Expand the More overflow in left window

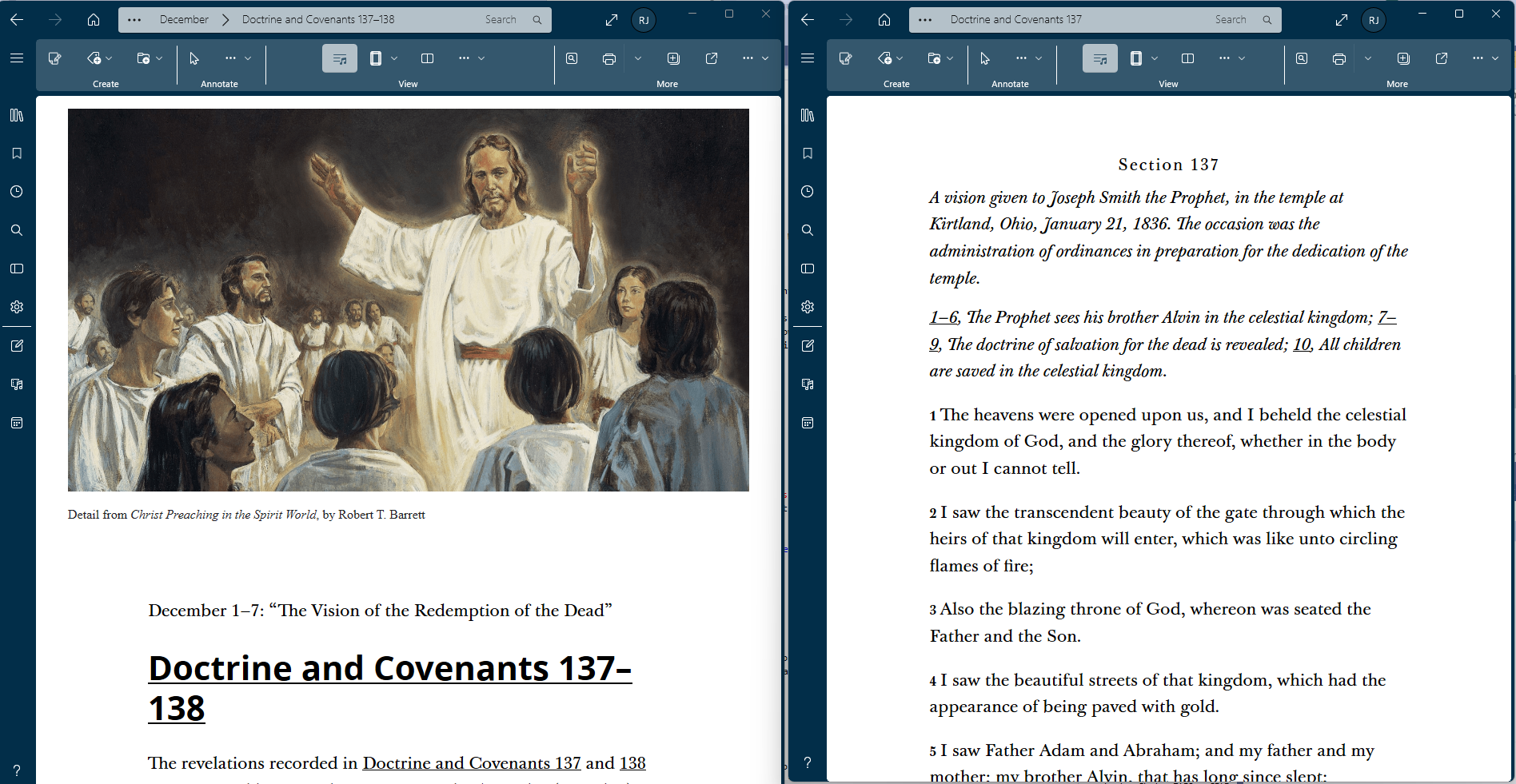pyautogui.click(x=756, y=58)
